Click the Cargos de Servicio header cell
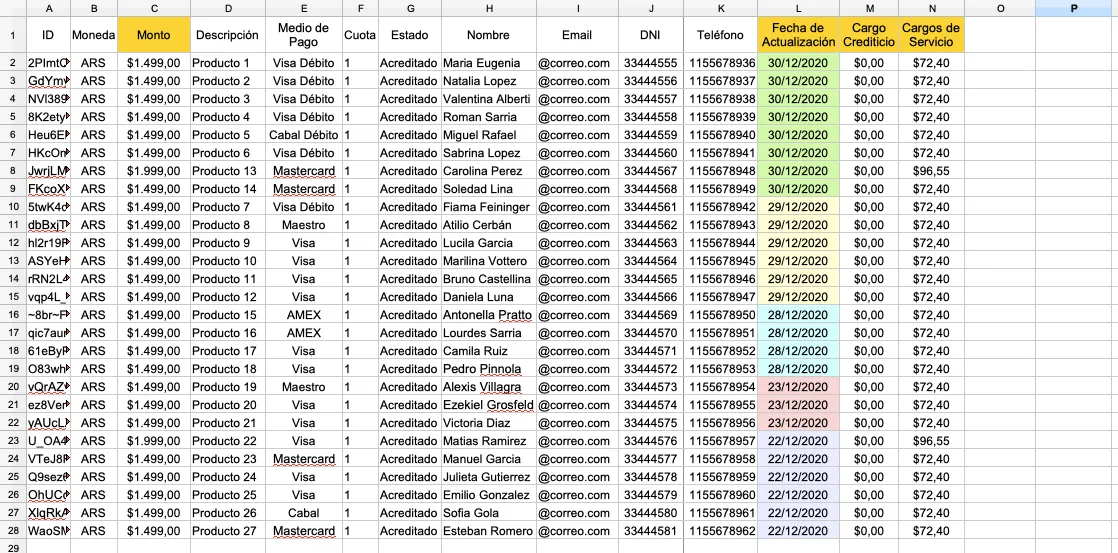Image resolution: width=1118 pixels, height=553 pixels. [x=930, y=35]
